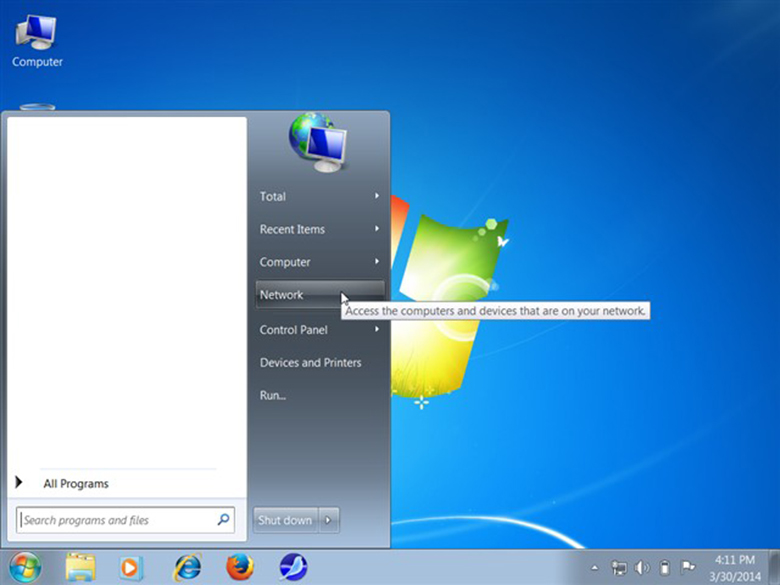Launch Windows Media Player from the taskbar
This screenshot has height=585, width=780.
click(131, 566)
